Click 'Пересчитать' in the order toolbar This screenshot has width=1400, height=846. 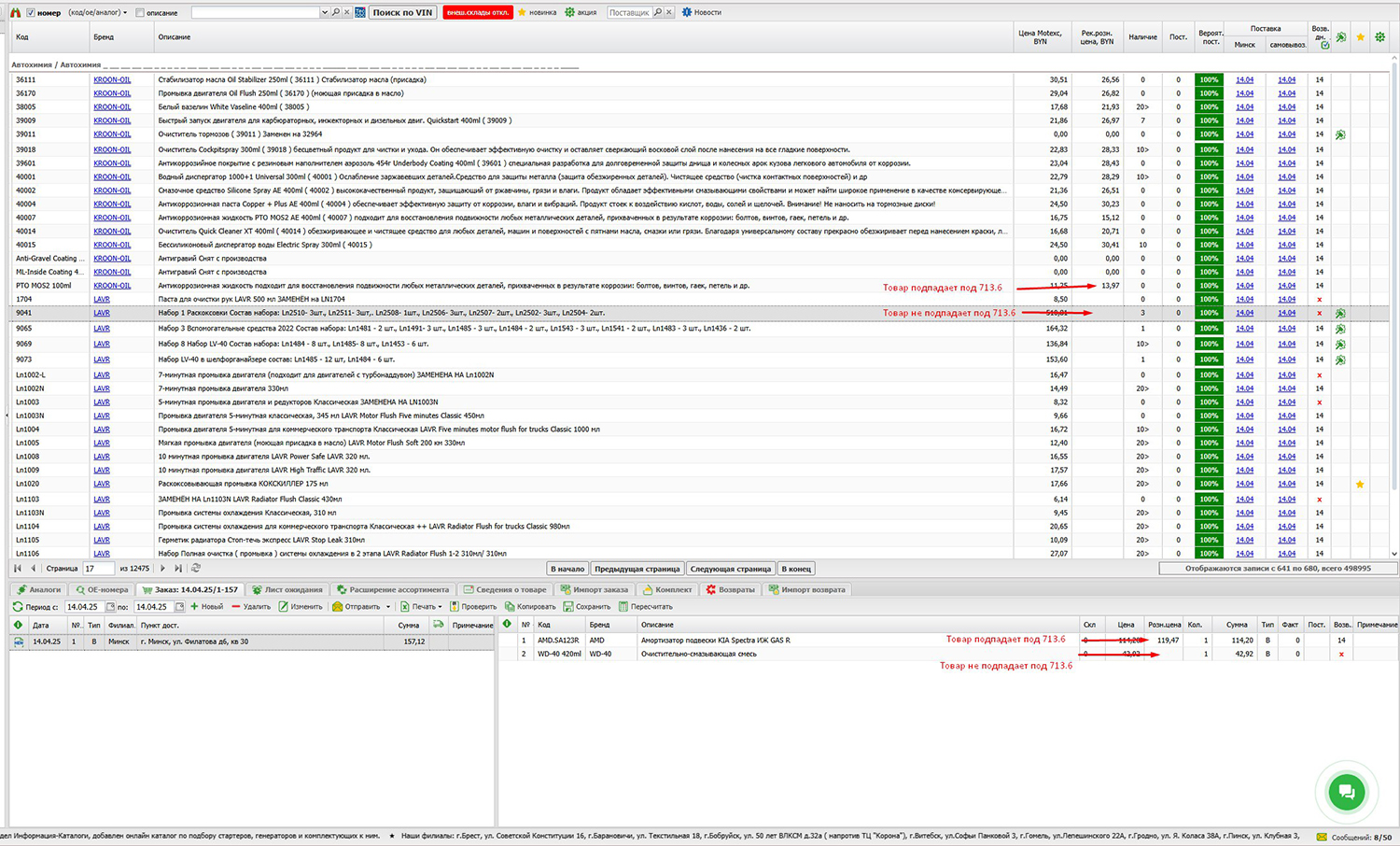click(x=646, y=607)
